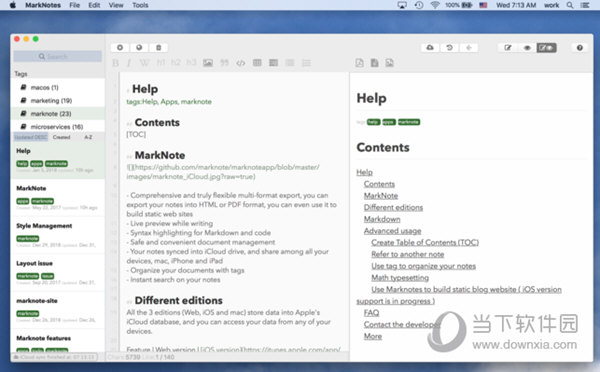
Task: Click the insert image toolbar icon
Action: tap(208, 63)
